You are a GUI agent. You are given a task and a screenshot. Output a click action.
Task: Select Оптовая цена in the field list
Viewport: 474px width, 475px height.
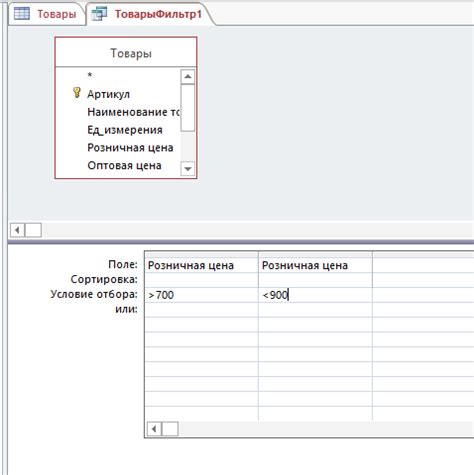pyautogui.click(x=124, y=165)
